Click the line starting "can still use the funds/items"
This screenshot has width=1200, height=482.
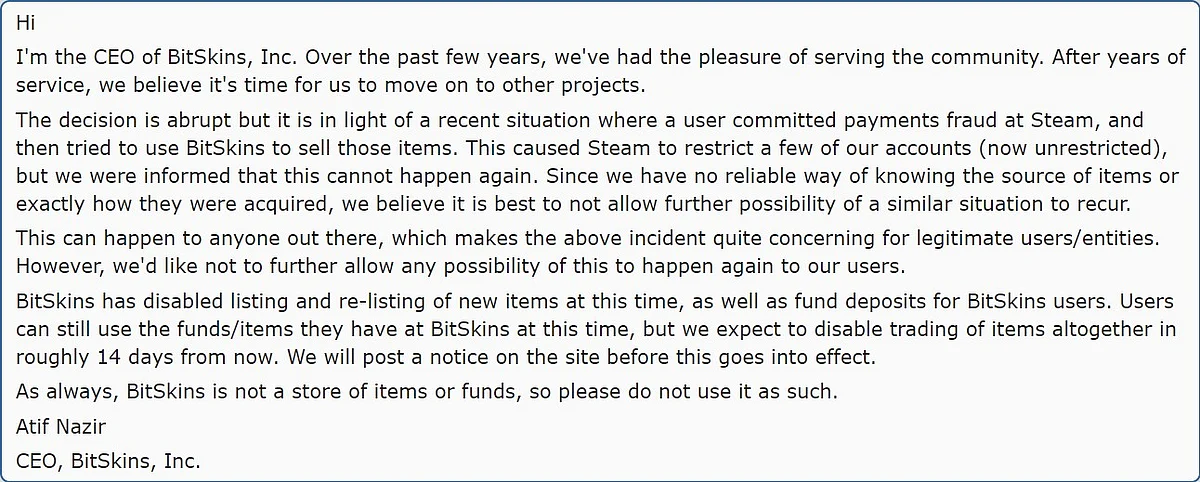point(600,327)
